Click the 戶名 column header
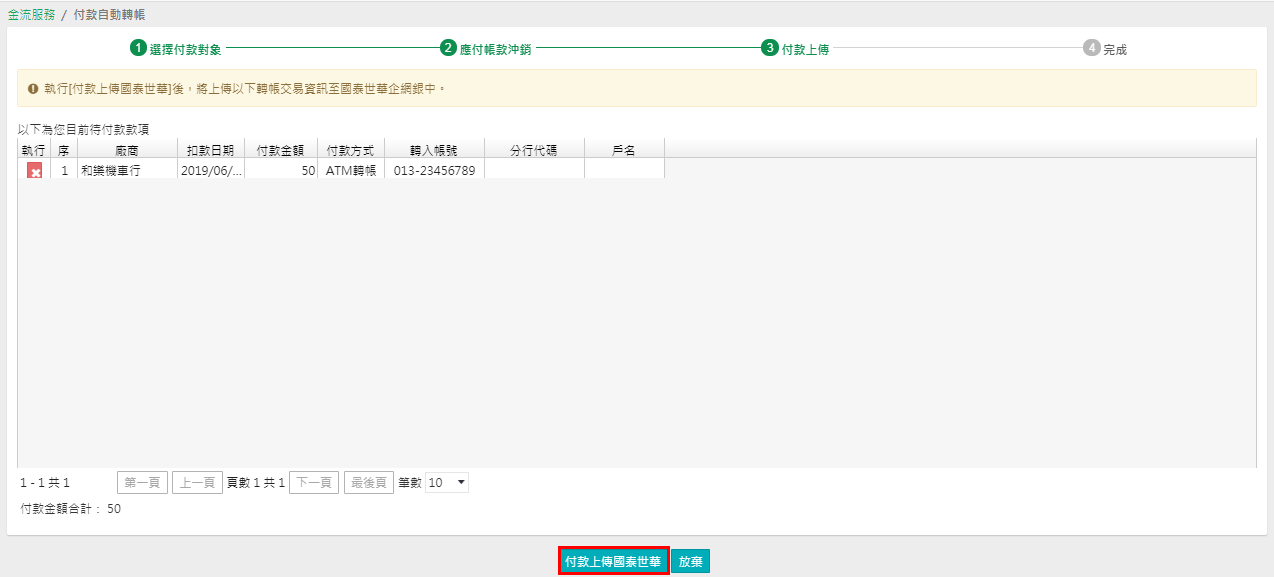This screenshot has height=577, width=1274. click(624, 149)
